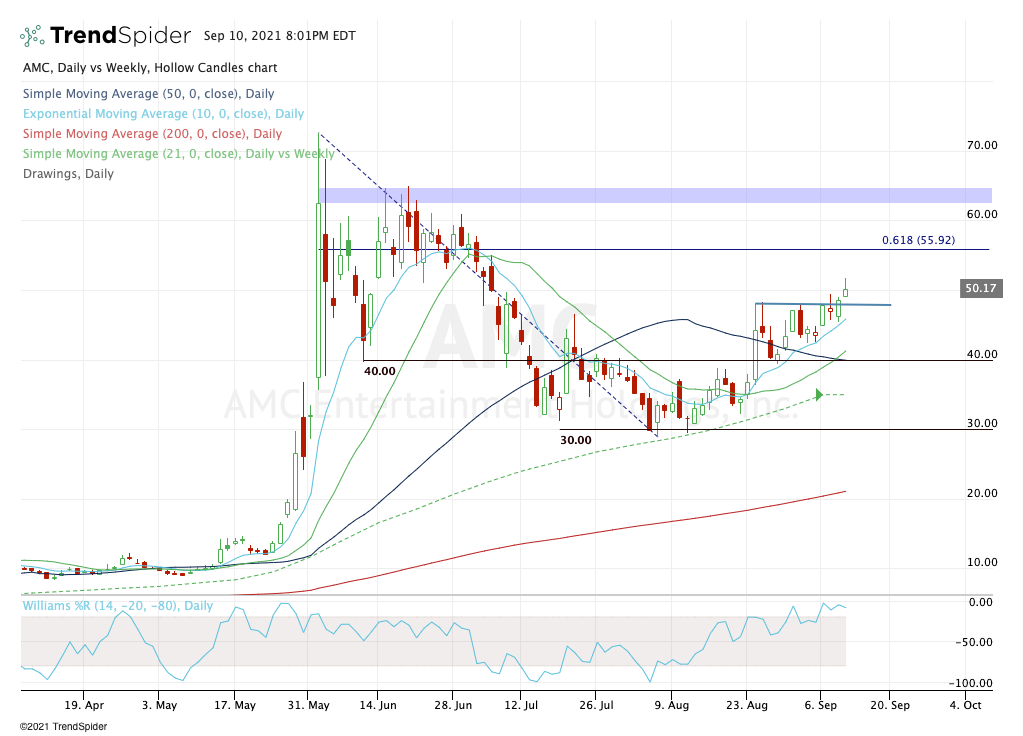Click the '20. Sep' date label
Screen dimensions: 1023x736
(890, 705)
